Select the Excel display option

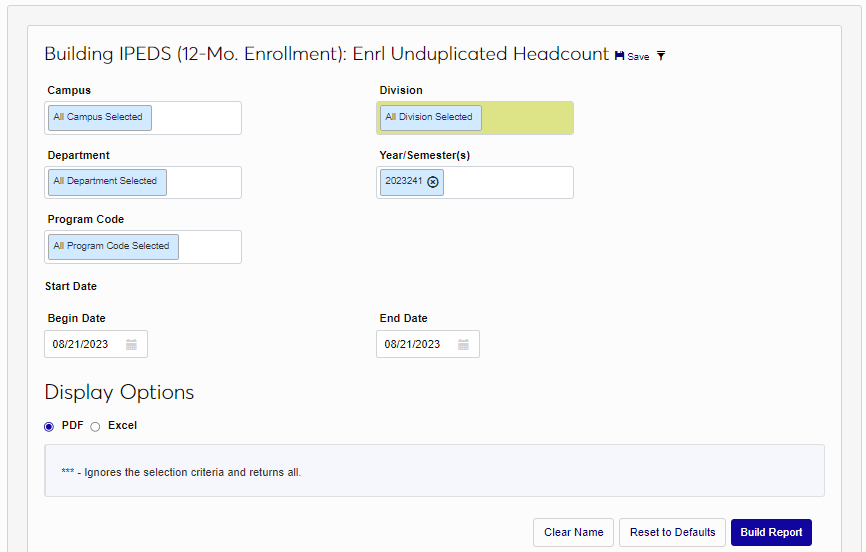click(x=95, y=426)
